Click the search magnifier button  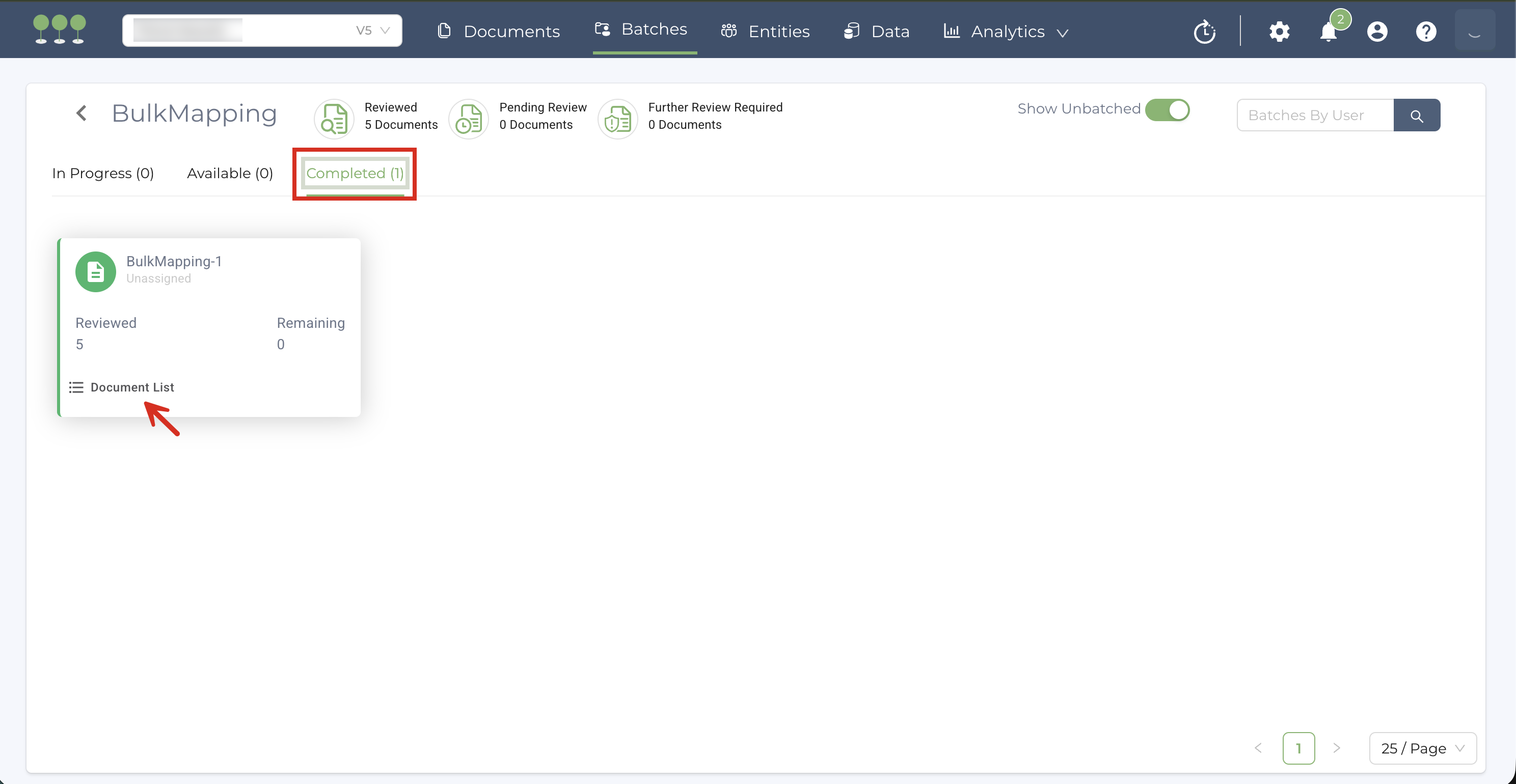tap(1417, 115)
